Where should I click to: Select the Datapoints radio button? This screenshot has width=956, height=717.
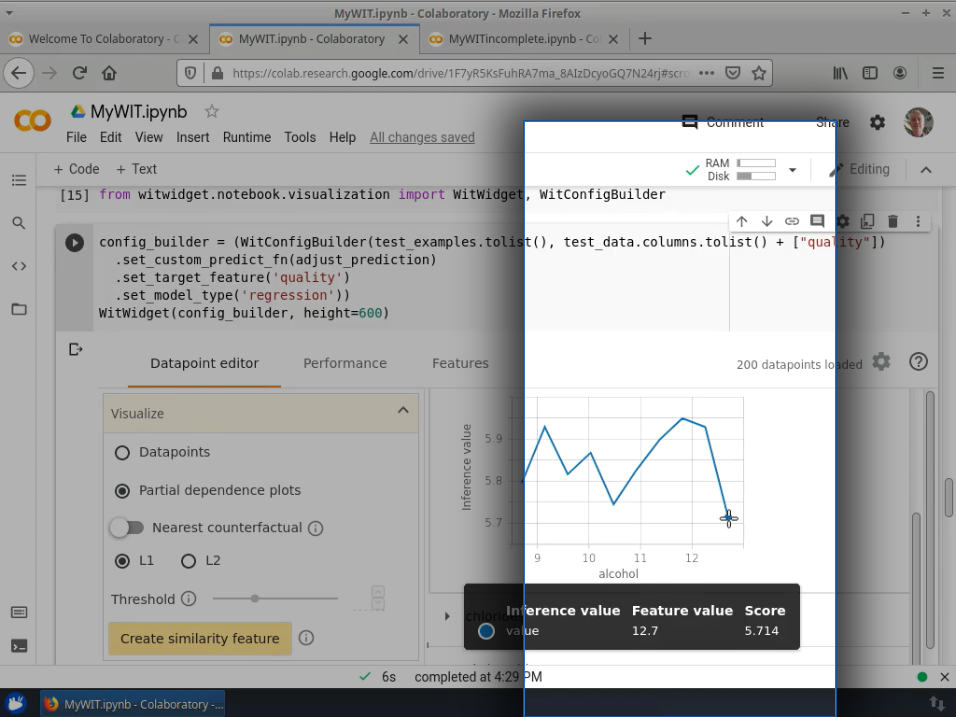(x=123, y=452)
